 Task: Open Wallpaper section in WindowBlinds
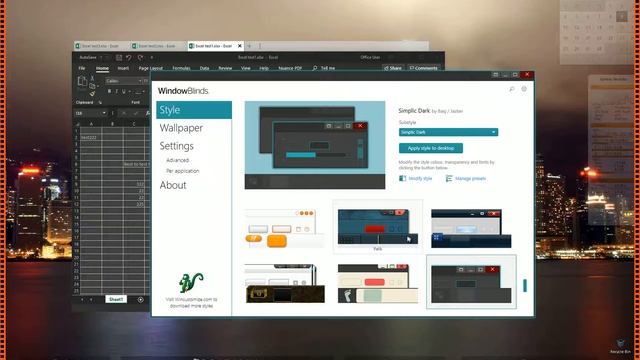pos(181,128)
